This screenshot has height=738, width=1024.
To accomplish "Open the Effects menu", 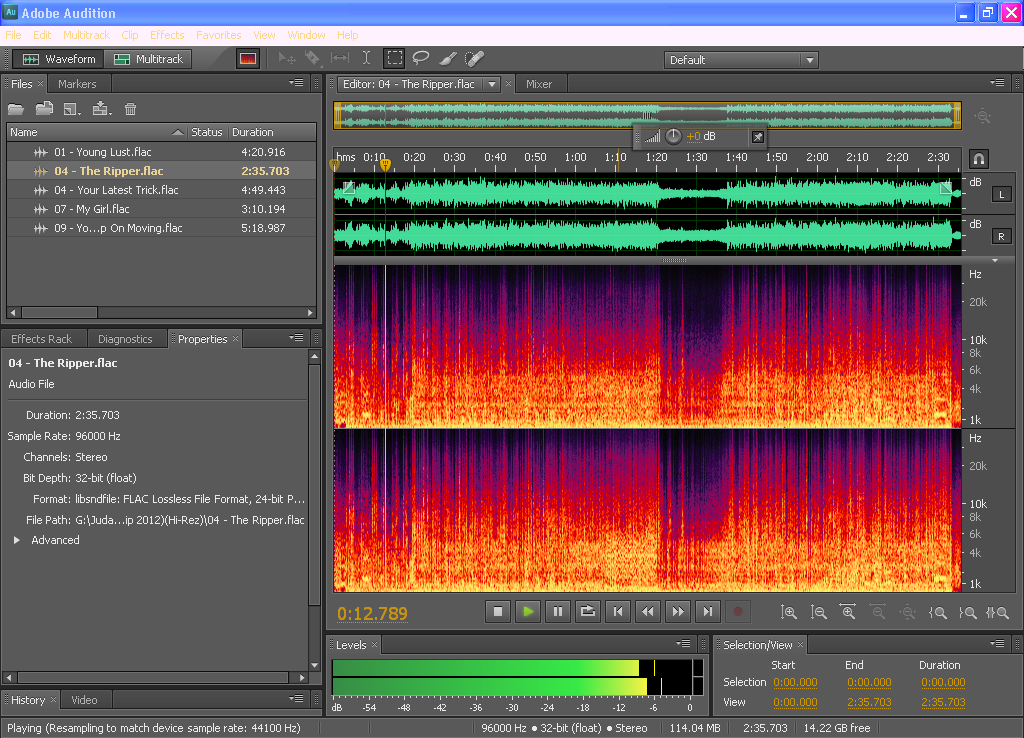I will [167, 35].
